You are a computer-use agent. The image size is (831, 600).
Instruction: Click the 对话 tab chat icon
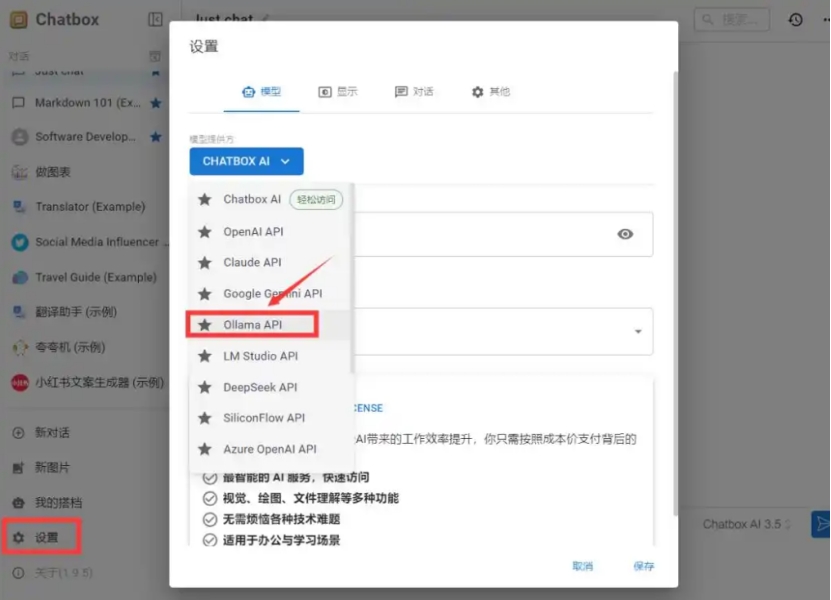(401, 92)
